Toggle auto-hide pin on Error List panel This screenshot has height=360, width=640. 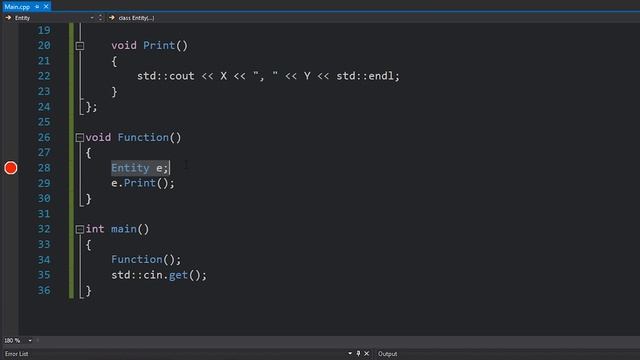[358, 353]
